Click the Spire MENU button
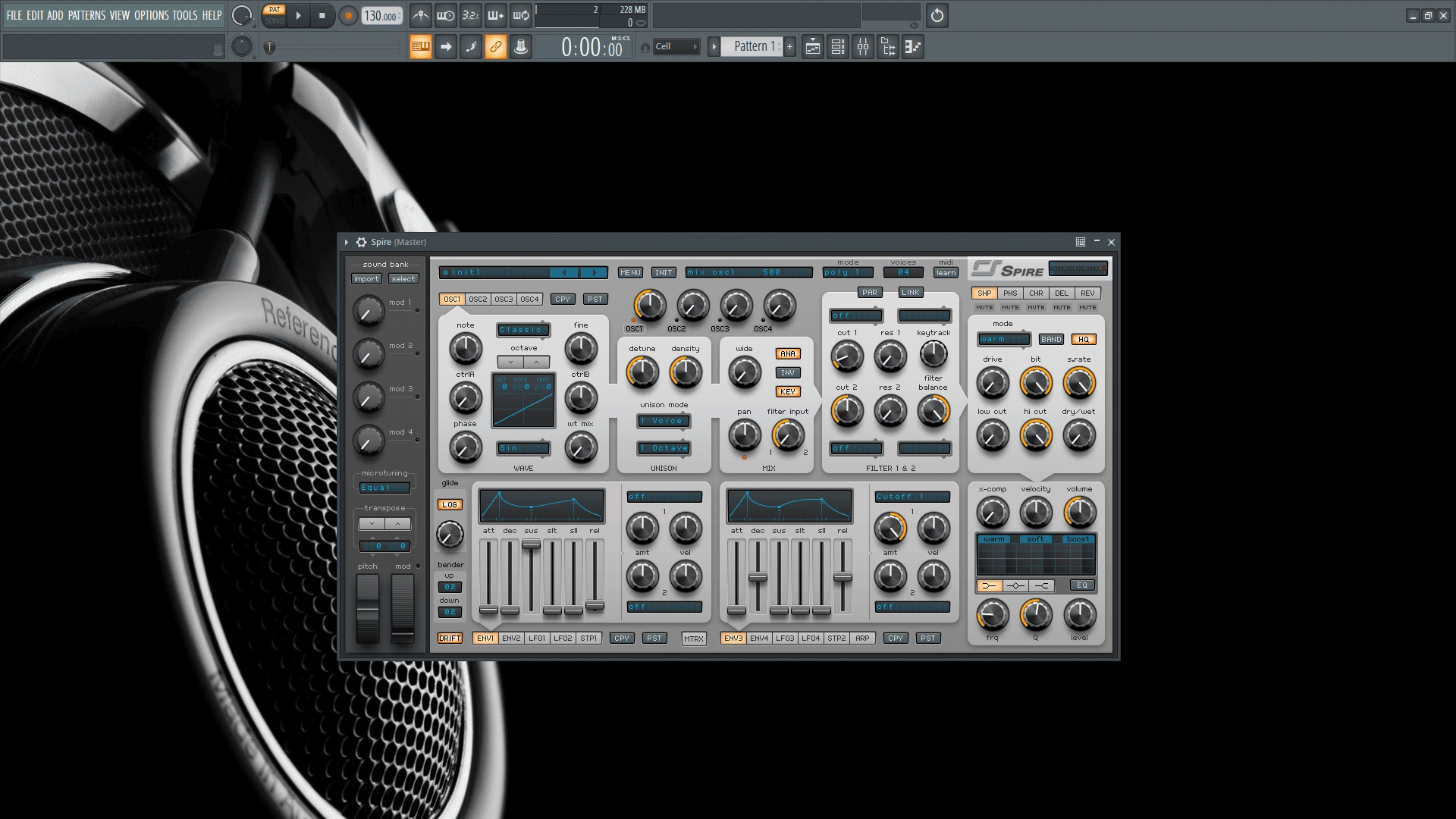Screen dimensions: 1456x819 tap(630, 273)
